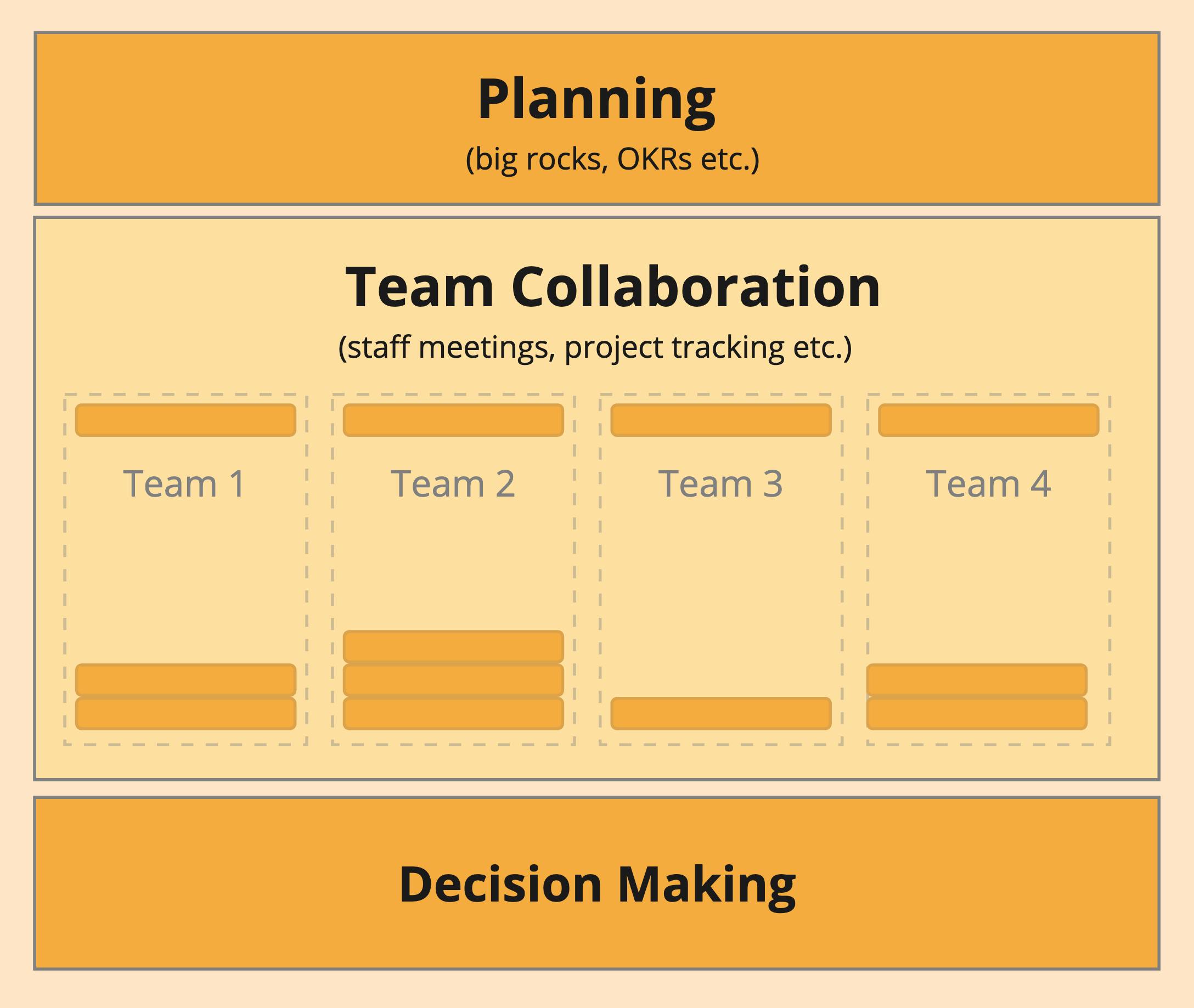1194x1008 pixels.
Task: Click the middle stacked bar in Team 2
Action: (x=453, y=679)
